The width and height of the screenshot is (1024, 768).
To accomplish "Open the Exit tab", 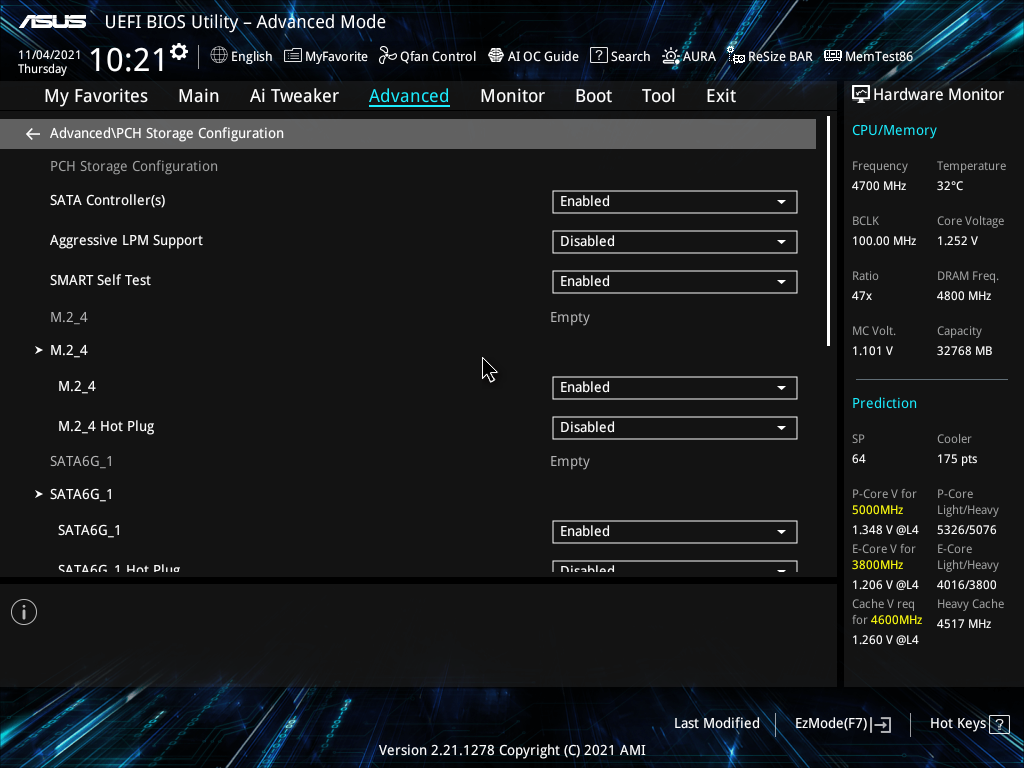I will pos(721,96).
